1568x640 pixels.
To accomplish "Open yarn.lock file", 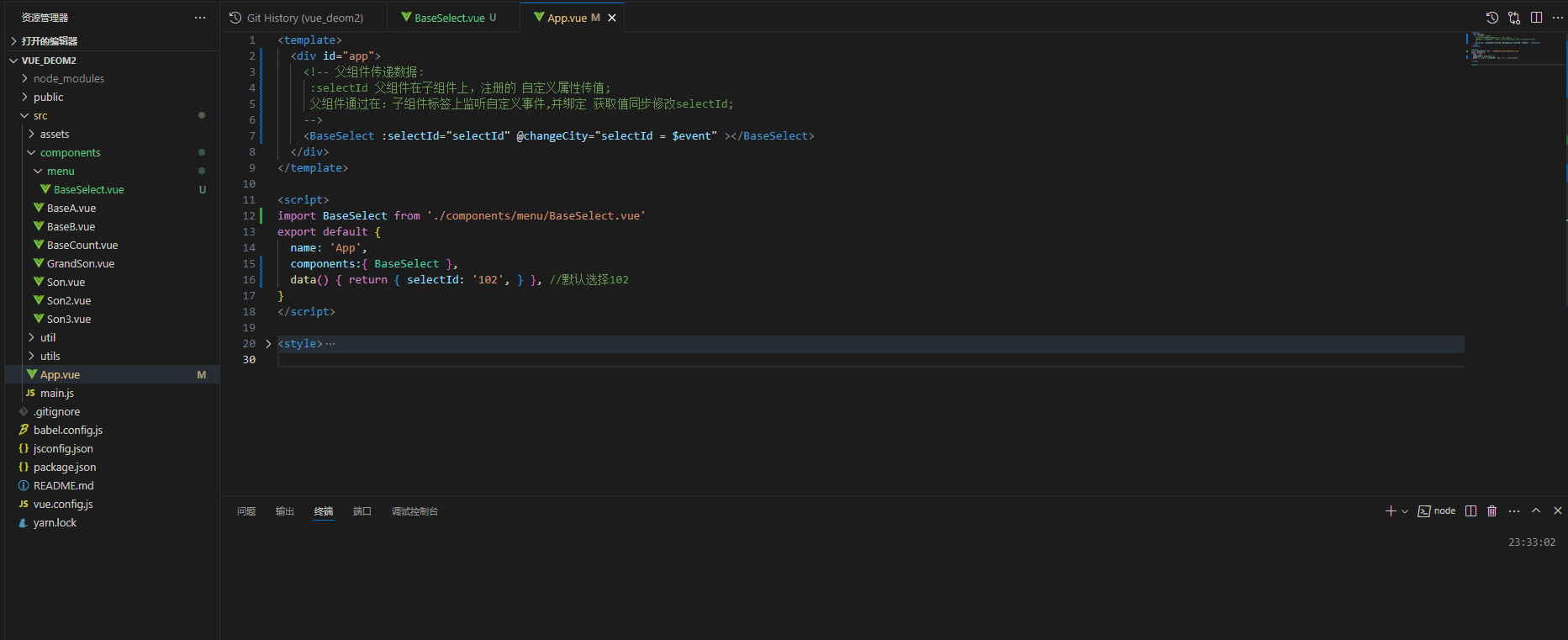I will point(112,523).
